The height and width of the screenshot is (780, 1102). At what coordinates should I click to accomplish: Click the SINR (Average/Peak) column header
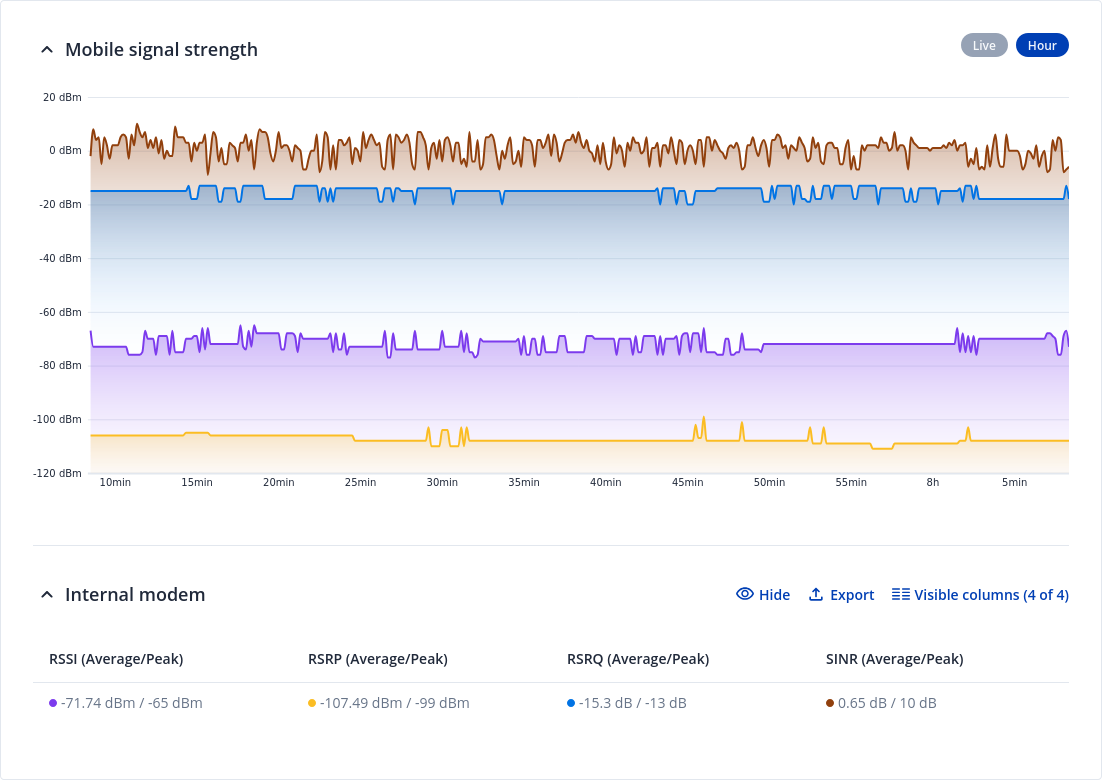[894, 659]
